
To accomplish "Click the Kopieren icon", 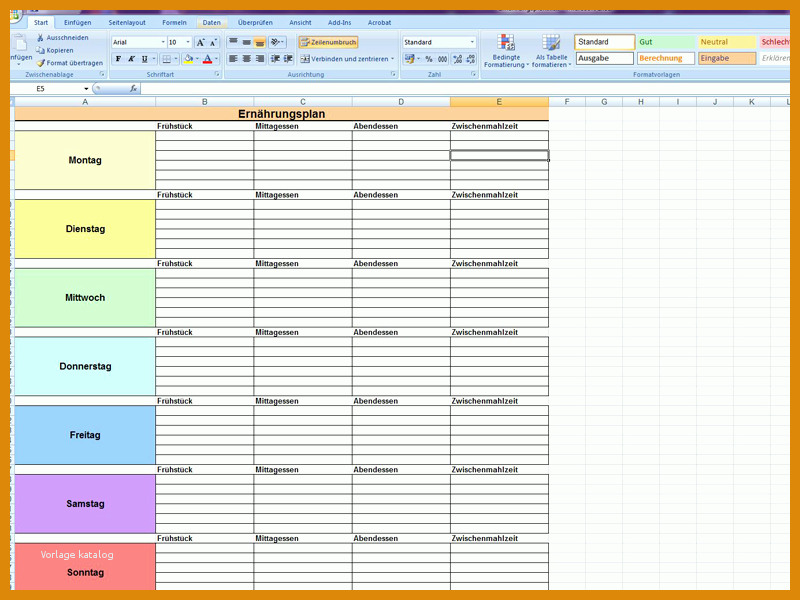I will click(40, 50).
